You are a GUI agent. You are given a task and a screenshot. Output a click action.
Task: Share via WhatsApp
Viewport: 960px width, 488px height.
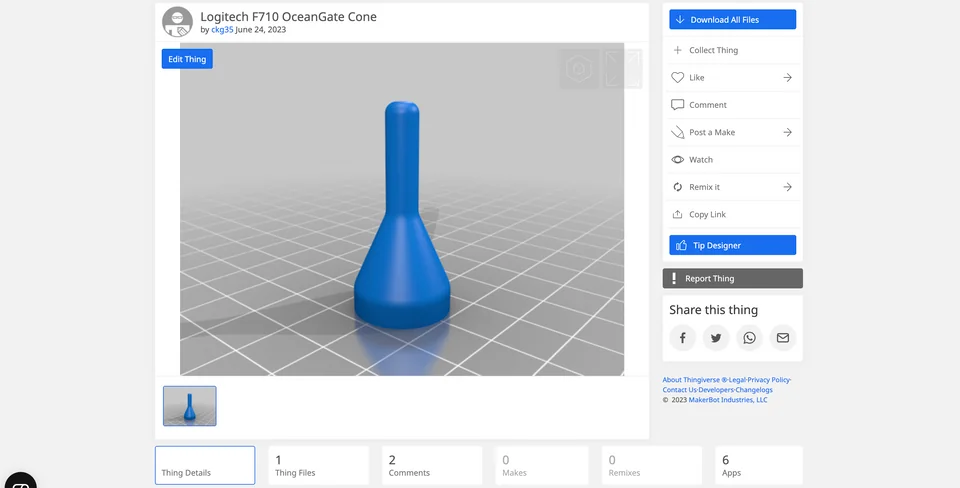point(749,337)
